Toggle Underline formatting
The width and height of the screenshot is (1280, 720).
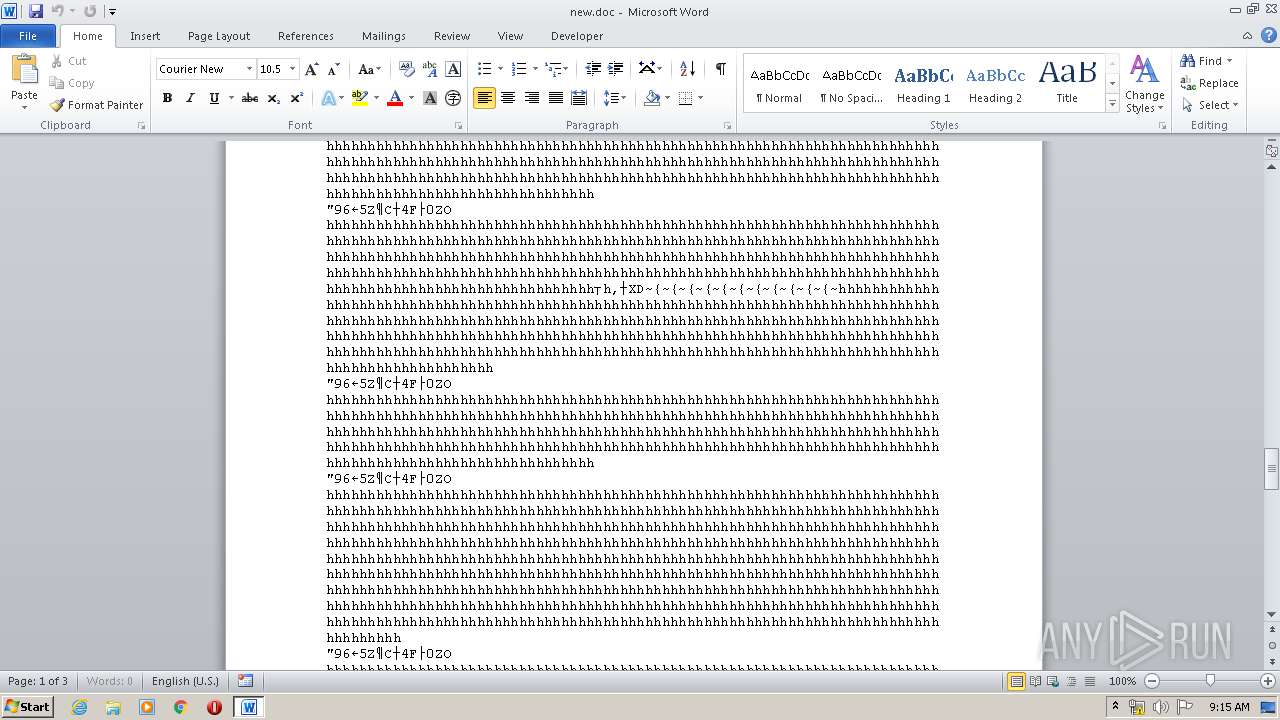tap(214, 98)
